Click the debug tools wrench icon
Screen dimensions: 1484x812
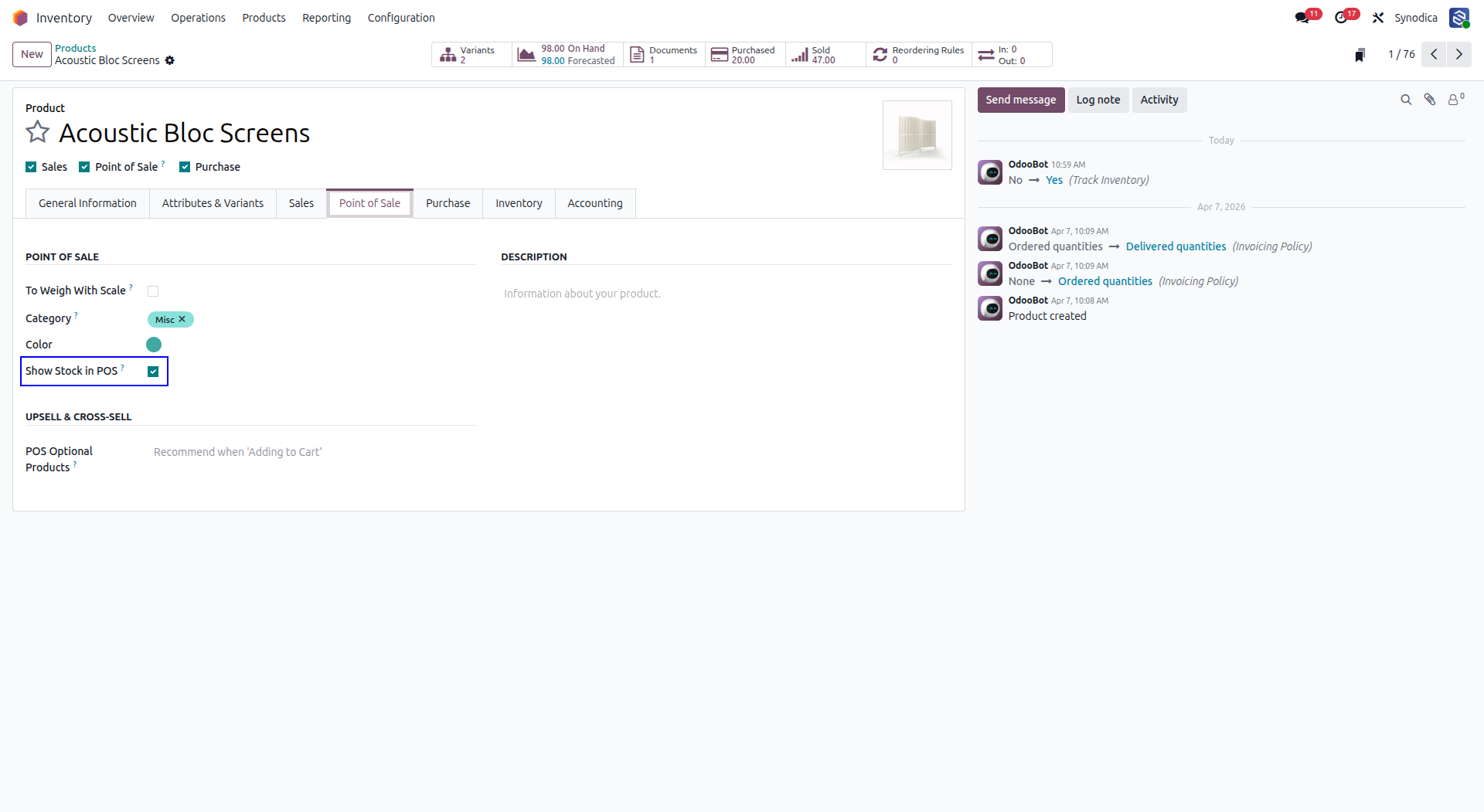1378,18
